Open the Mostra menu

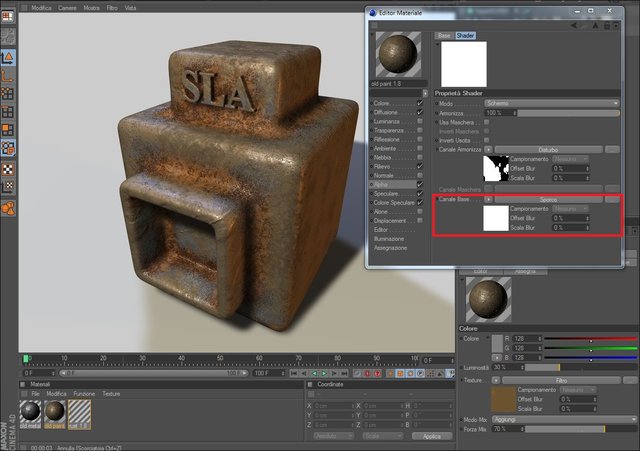pyautogui.click(x=92, y=8)
